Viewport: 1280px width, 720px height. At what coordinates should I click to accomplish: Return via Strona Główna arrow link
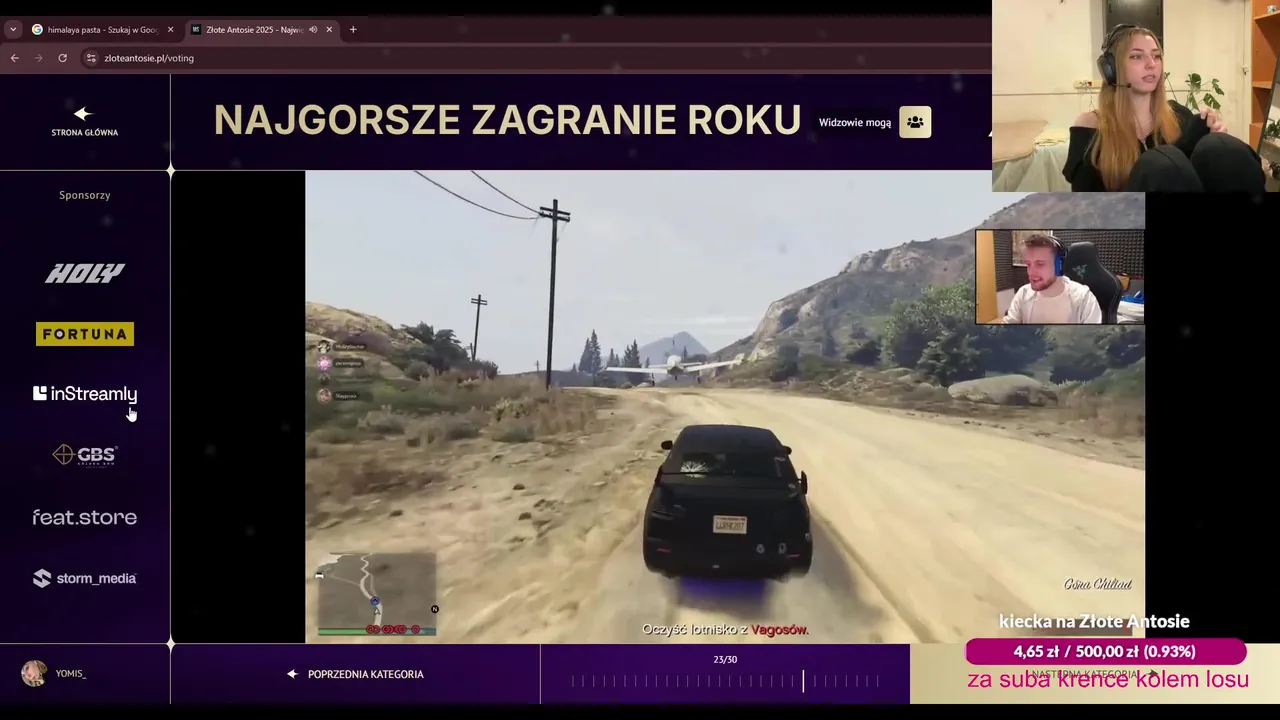coord(84,122)
